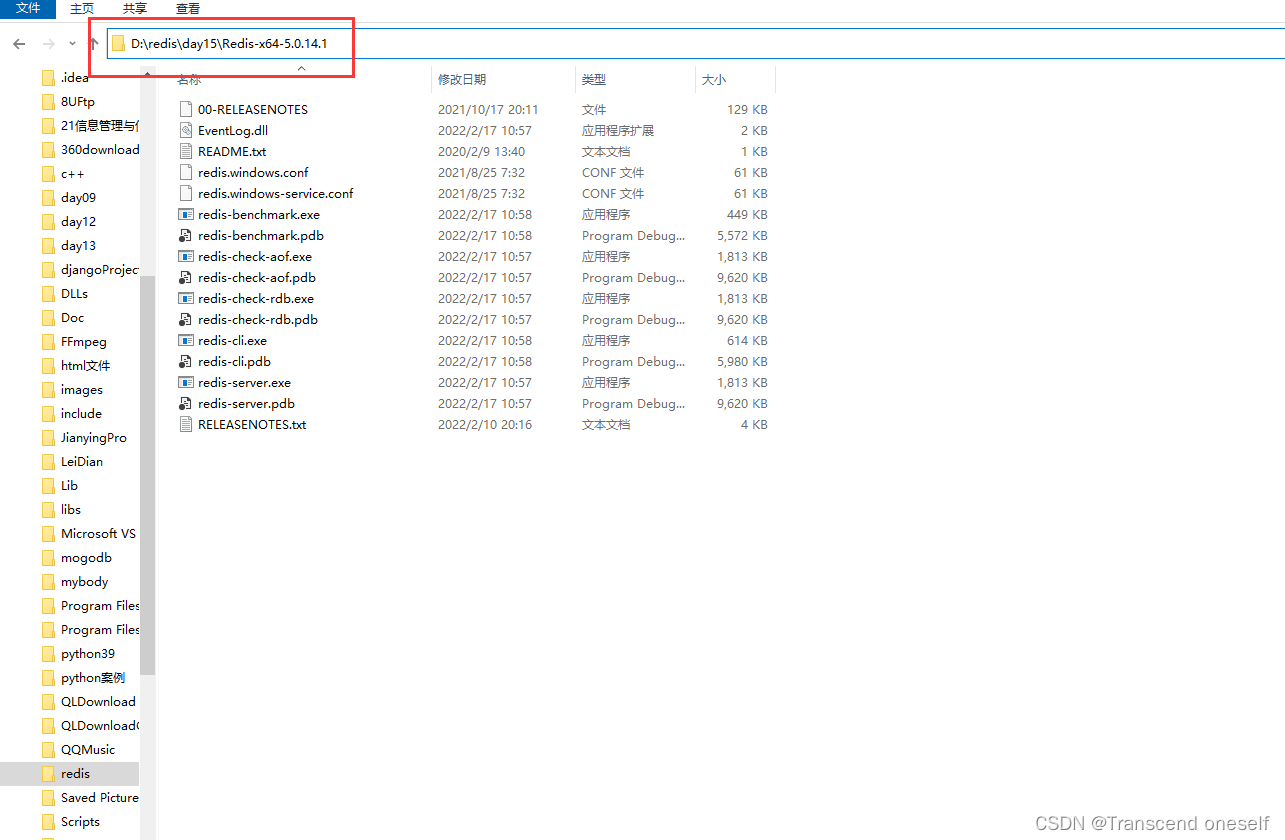Go up one folder level arrow
The width and height of the screenshot is (1285, 840).
[93, 44]
